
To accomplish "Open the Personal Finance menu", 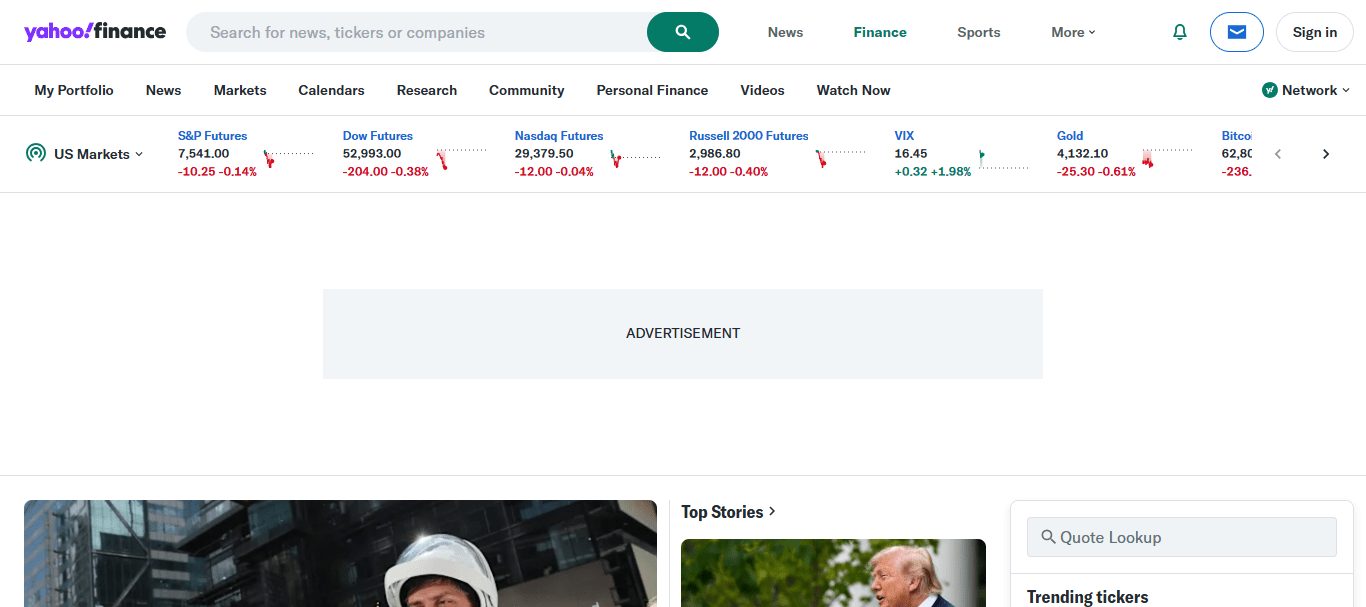I will [x=652, y=90].
